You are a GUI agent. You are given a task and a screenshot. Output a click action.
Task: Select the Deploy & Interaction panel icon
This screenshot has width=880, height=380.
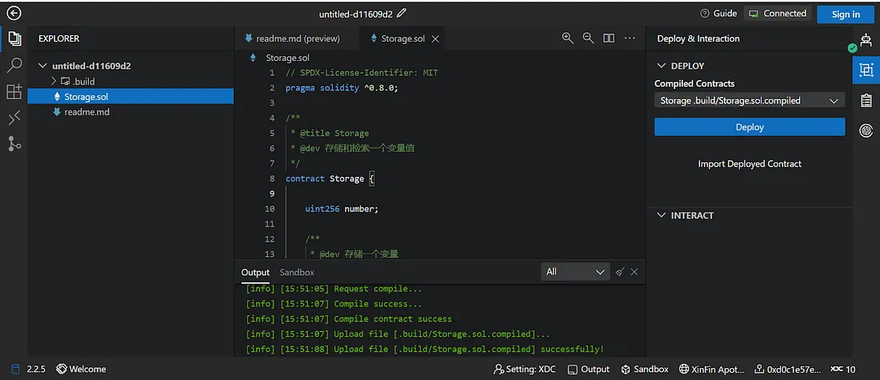(x=866, y=70)
